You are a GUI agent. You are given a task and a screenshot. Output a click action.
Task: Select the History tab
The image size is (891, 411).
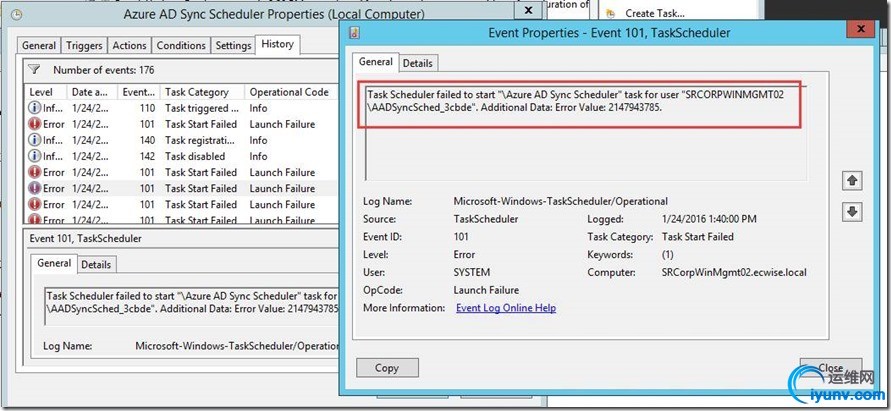pyautogui.click(x=277, y=44)
